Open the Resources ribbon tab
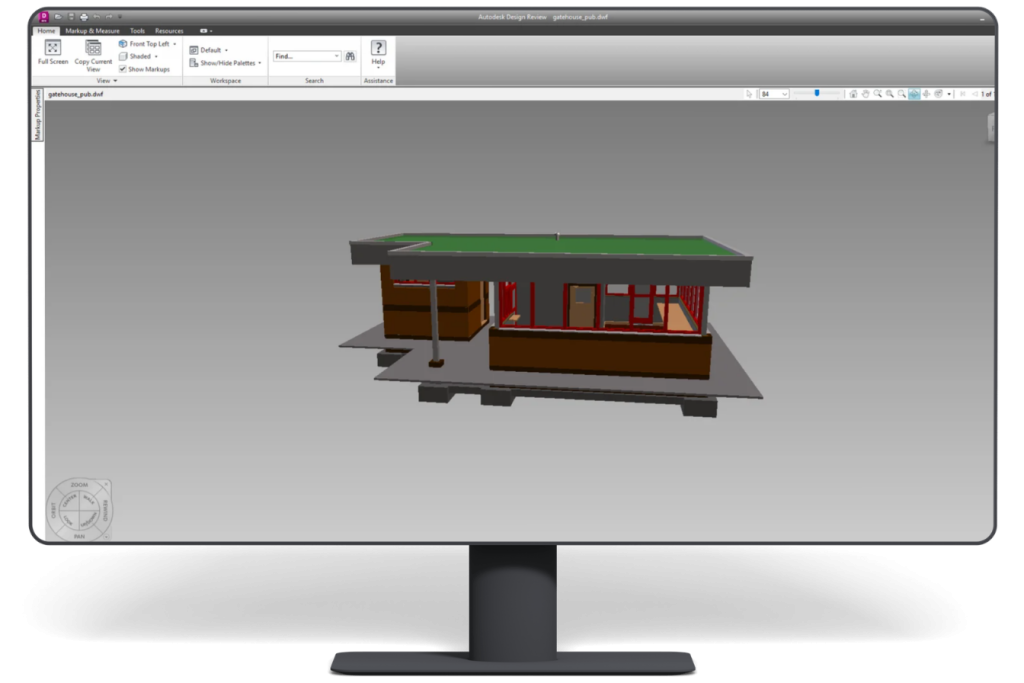The image size is (1024, 683). pyautogui.click(x=169, y=31)
